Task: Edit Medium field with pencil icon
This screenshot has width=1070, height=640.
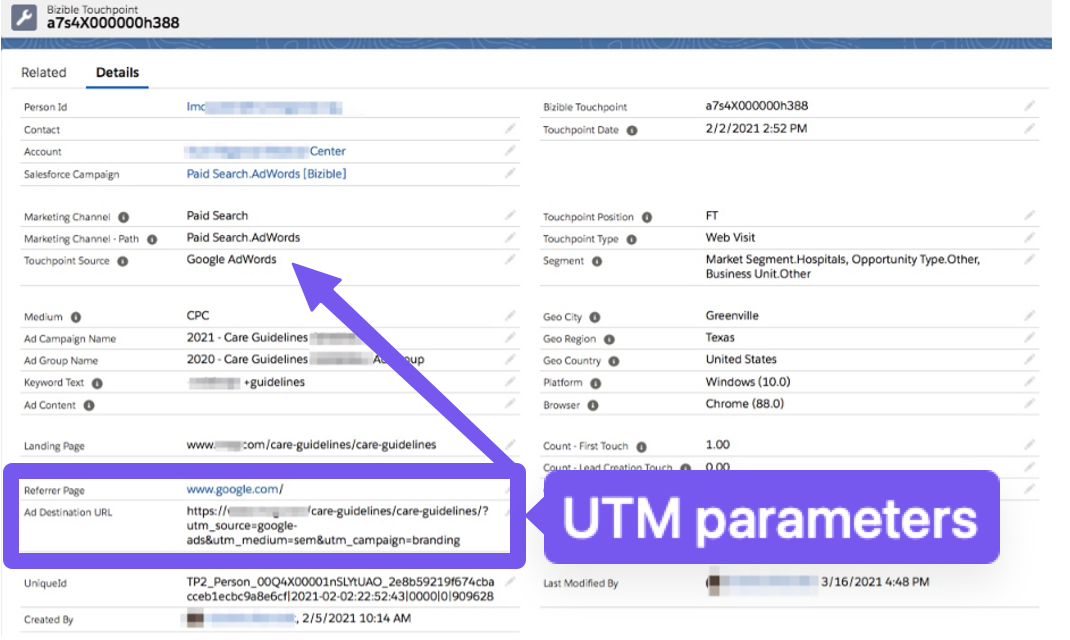Action: click(510, 315)
